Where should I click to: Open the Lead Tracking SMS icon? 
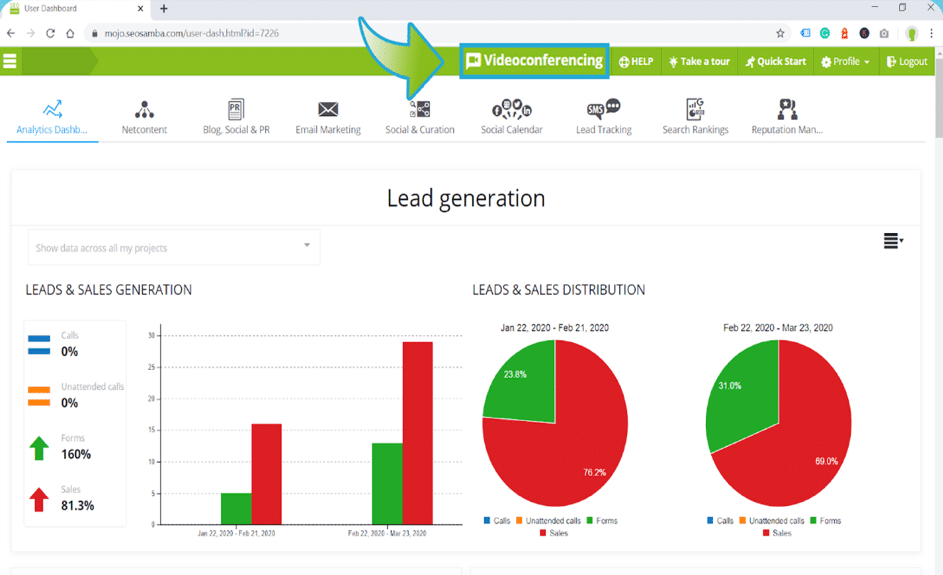(603, 110)
